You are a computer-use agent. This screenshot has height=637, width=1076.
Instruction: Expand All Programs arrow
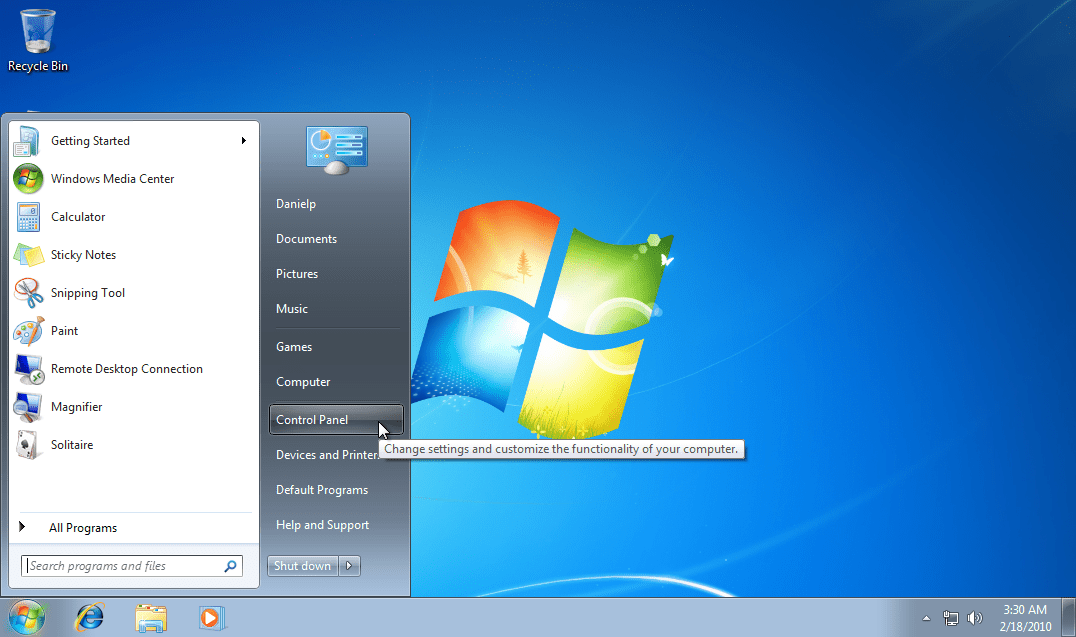pyautogui.click(x=22, y=527)
